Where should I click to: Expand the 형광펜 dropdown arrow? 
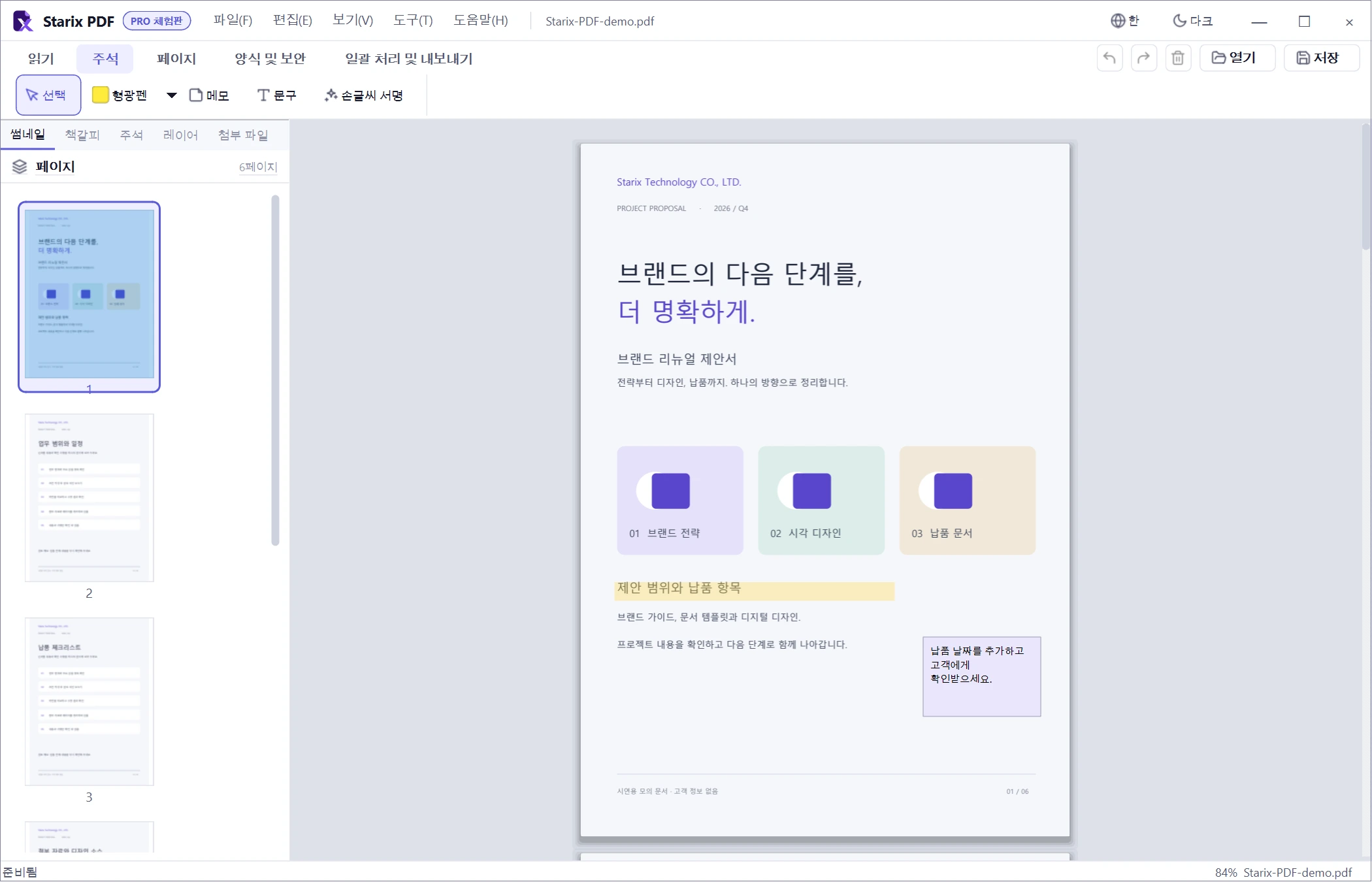pyautogui.click(x=172, y=95)
